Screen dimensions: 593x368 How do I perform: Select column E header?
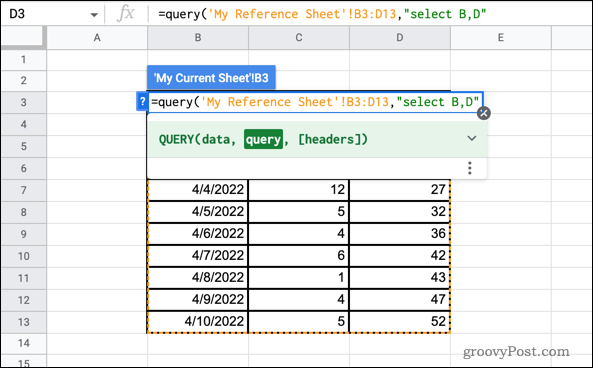[x=501, y=37]
